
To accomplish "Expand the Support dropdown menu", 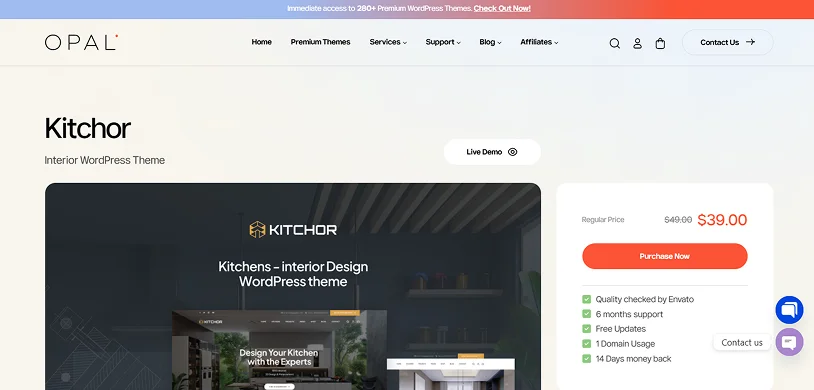I will tap(443, 42).
